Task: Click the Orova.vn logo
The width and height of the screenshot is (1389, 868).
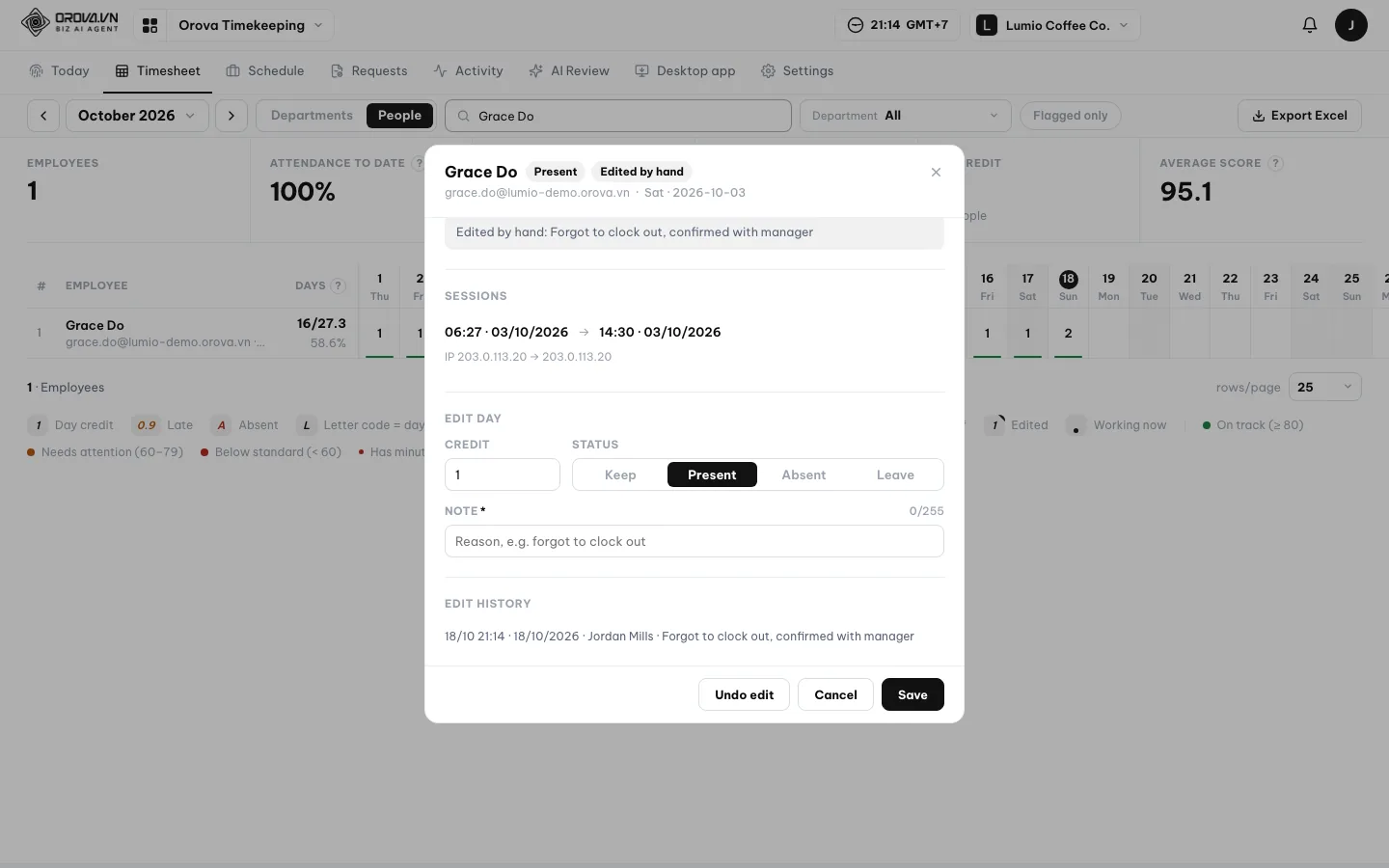Action: [x=69, y=22]
